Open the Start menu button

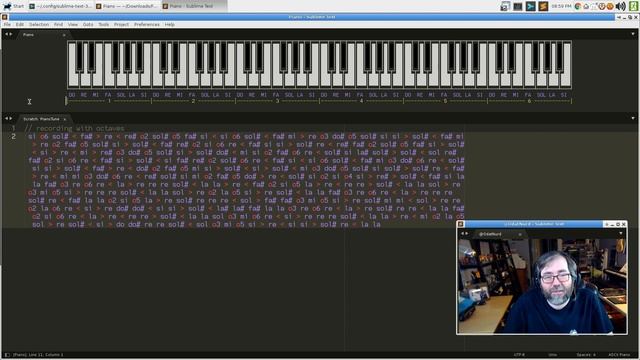point(13,6)
